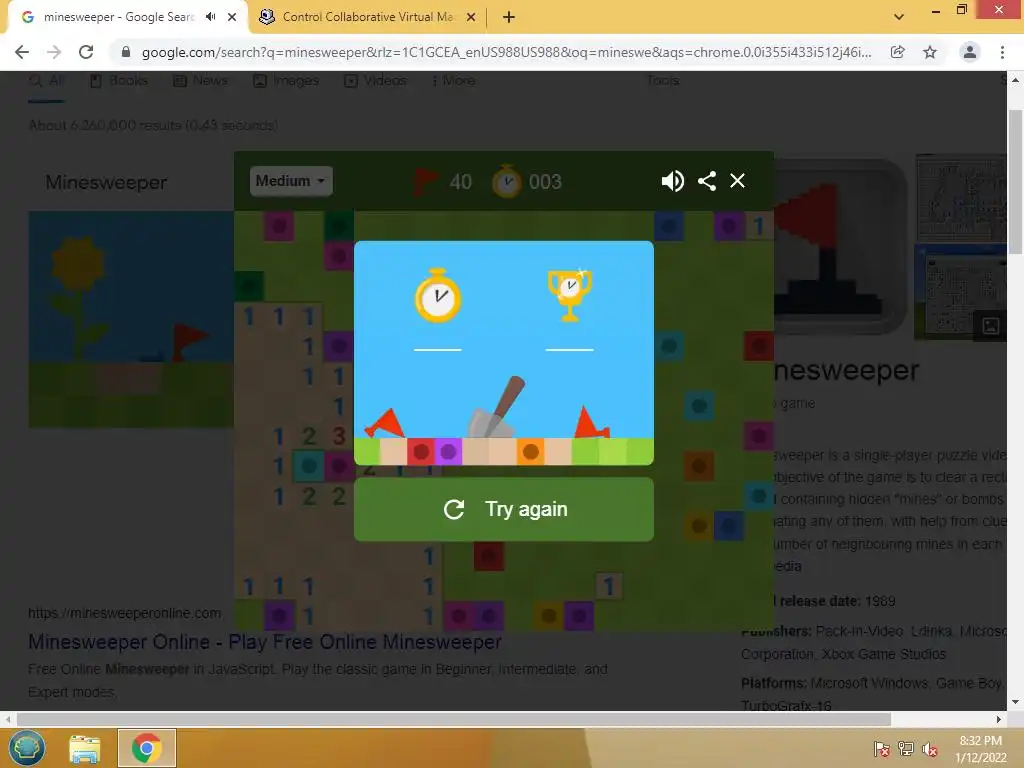Go back to the previous page
Image resolution: width=1024 pixels, height=768 pixels.
[22, 52]
